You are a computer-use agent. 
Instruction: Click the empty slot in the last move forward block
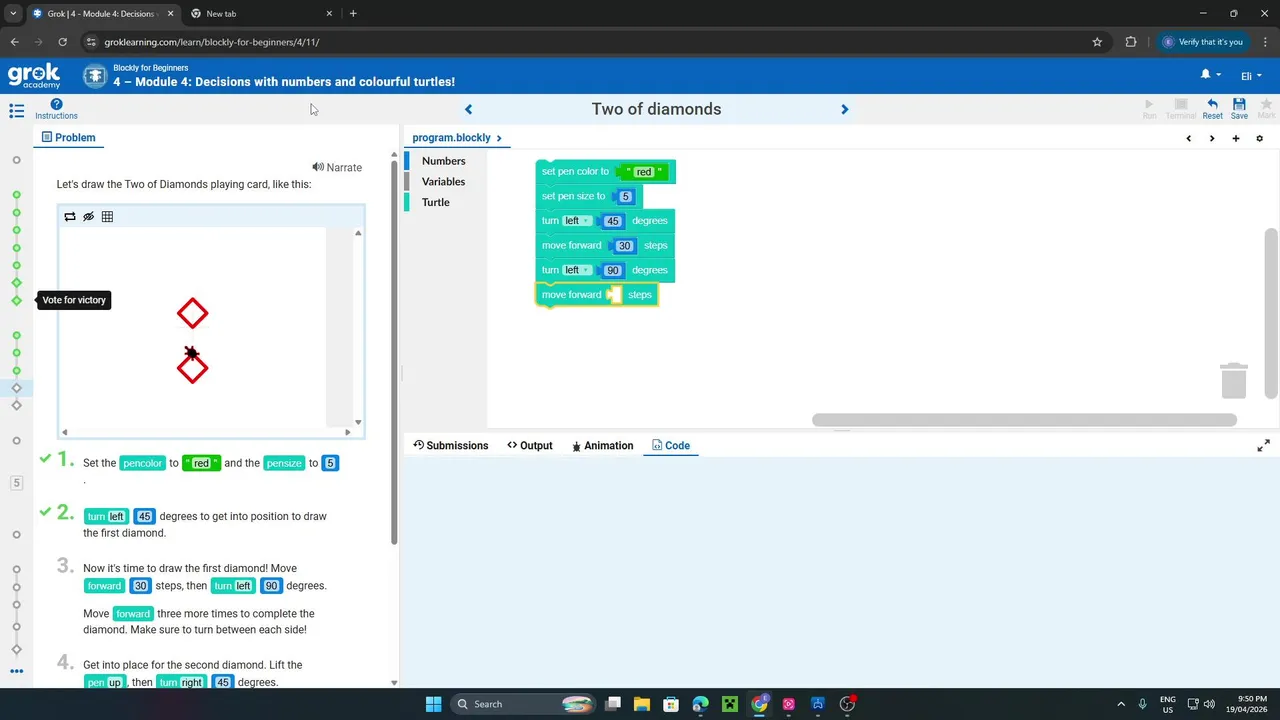tap(616, 295)
